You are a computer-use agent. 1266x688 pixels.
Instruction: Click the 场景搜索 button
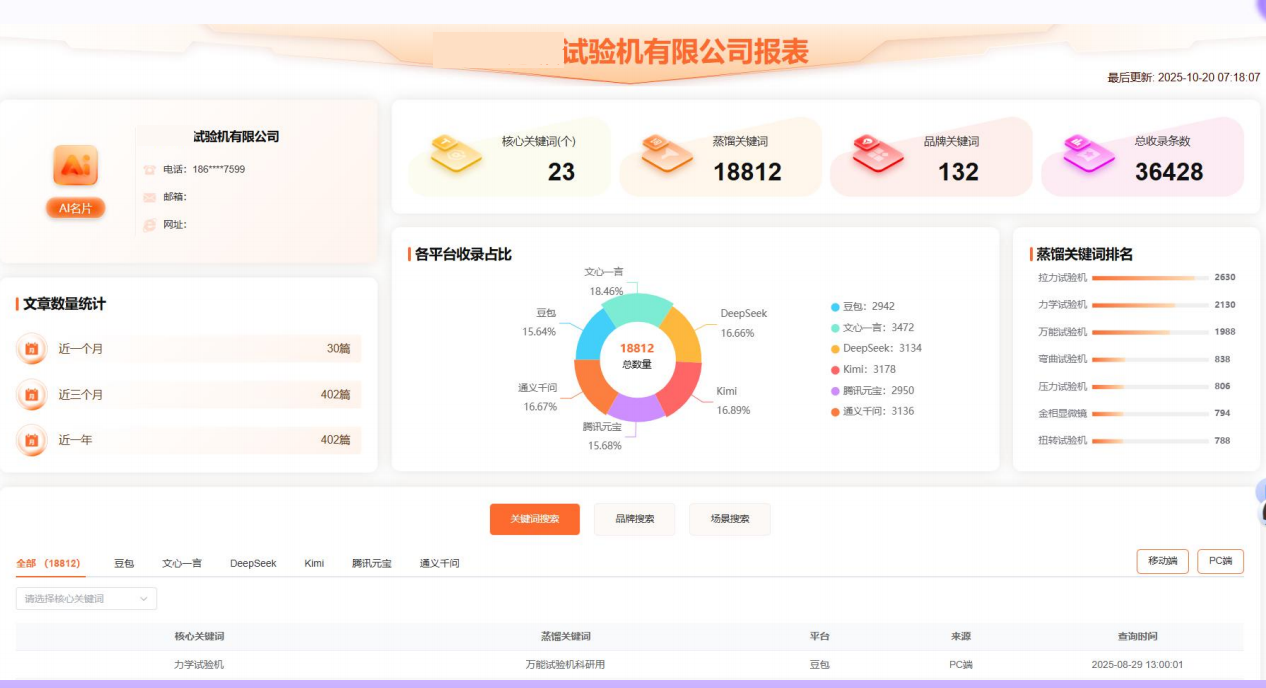729,519
